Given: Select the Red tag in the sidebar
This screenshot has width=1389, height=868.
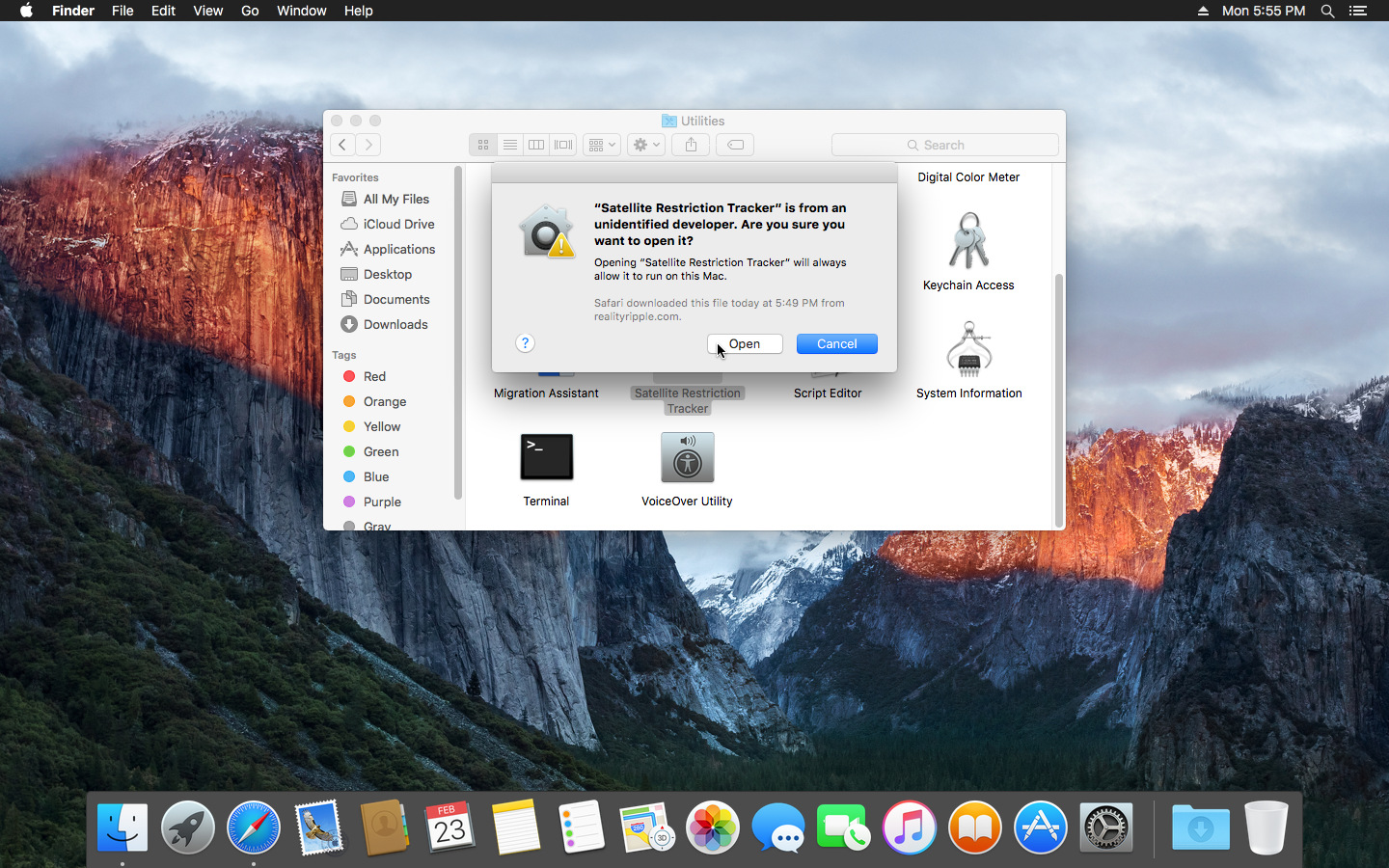Looking at the screenshot, I should [x=374, y=376].
